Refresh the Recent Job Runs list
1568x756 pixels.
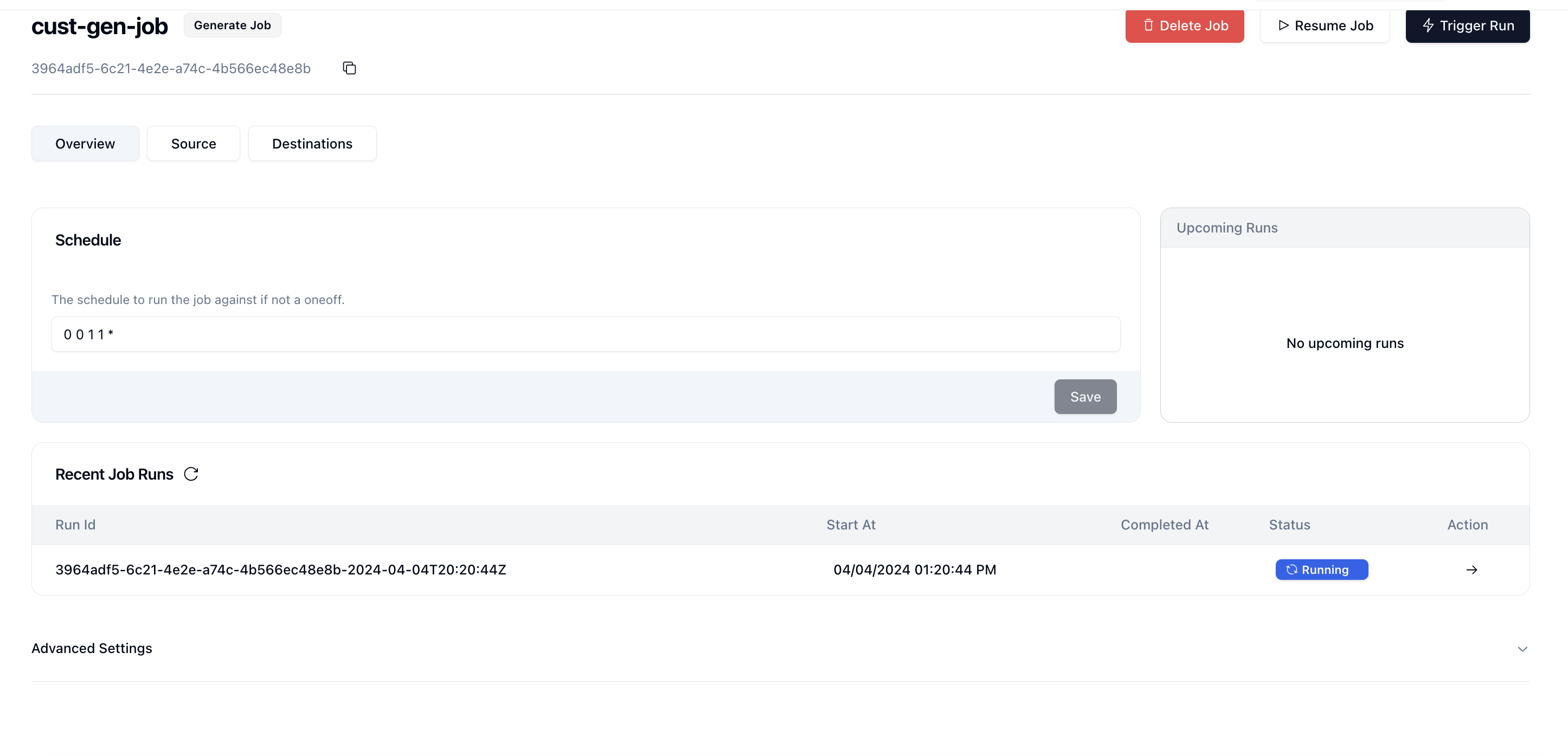coord(191,474)
